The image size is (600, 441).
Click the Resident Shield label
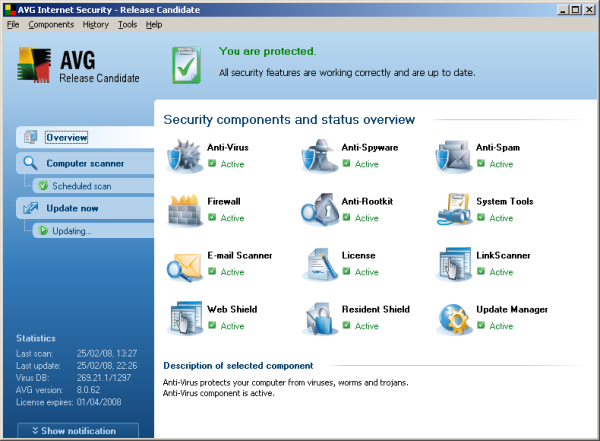pyautogui.click(x=375, y=309)
